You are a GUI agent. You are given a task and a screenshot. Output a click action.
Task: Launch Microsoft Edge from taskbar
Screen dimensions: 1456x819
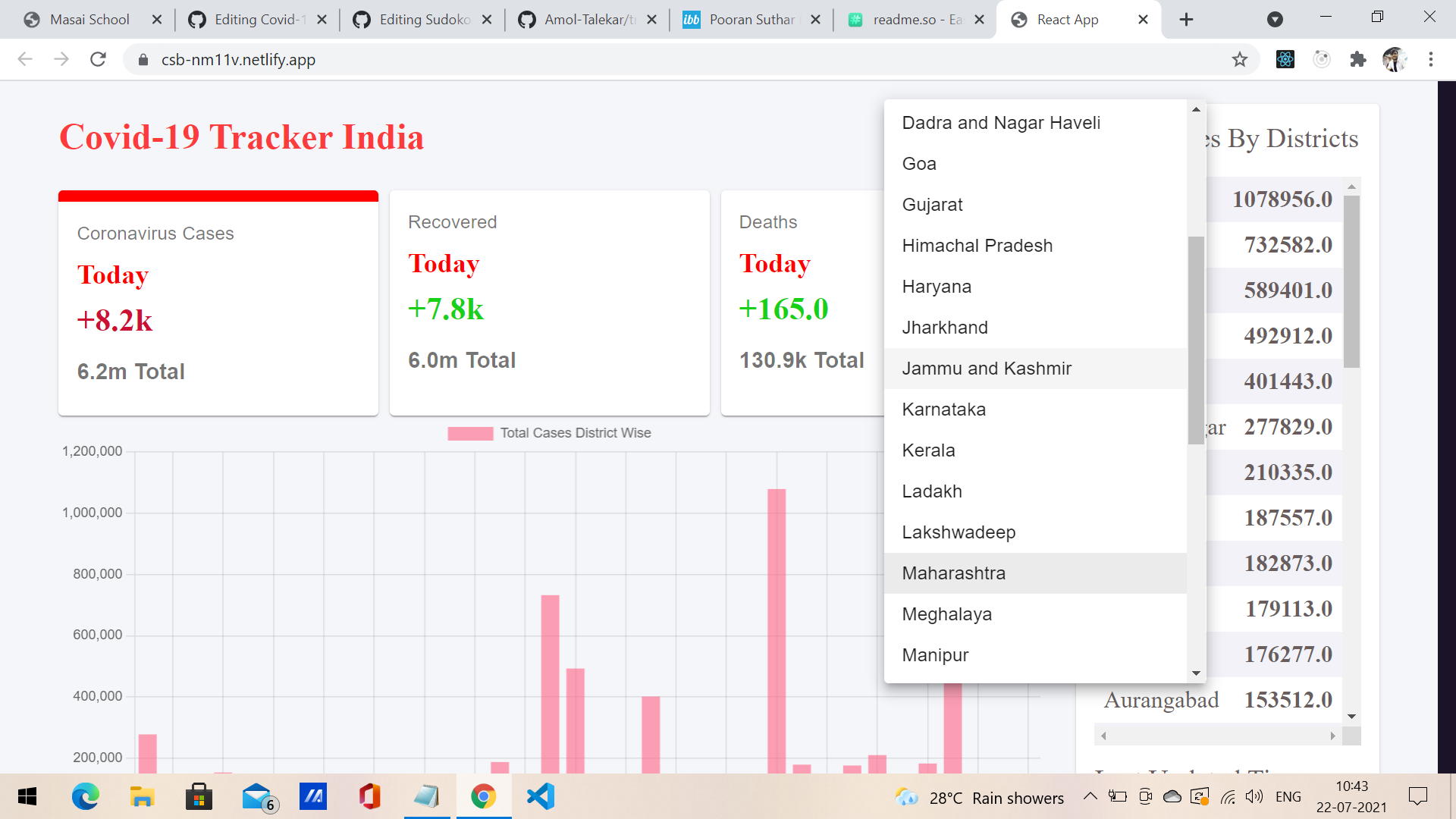coord(85,797)
